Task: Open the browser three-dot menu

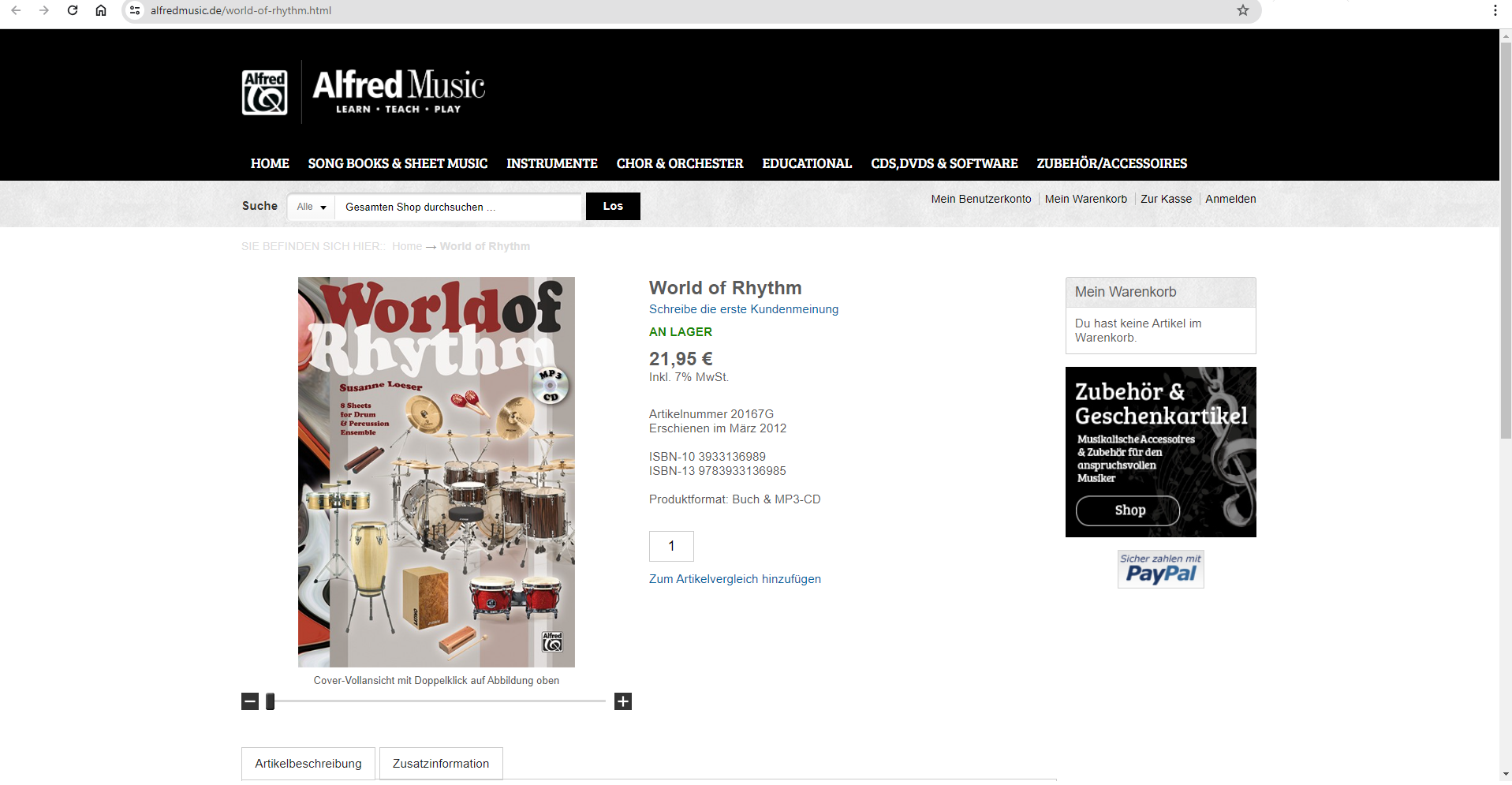Action: point(1495,10)
